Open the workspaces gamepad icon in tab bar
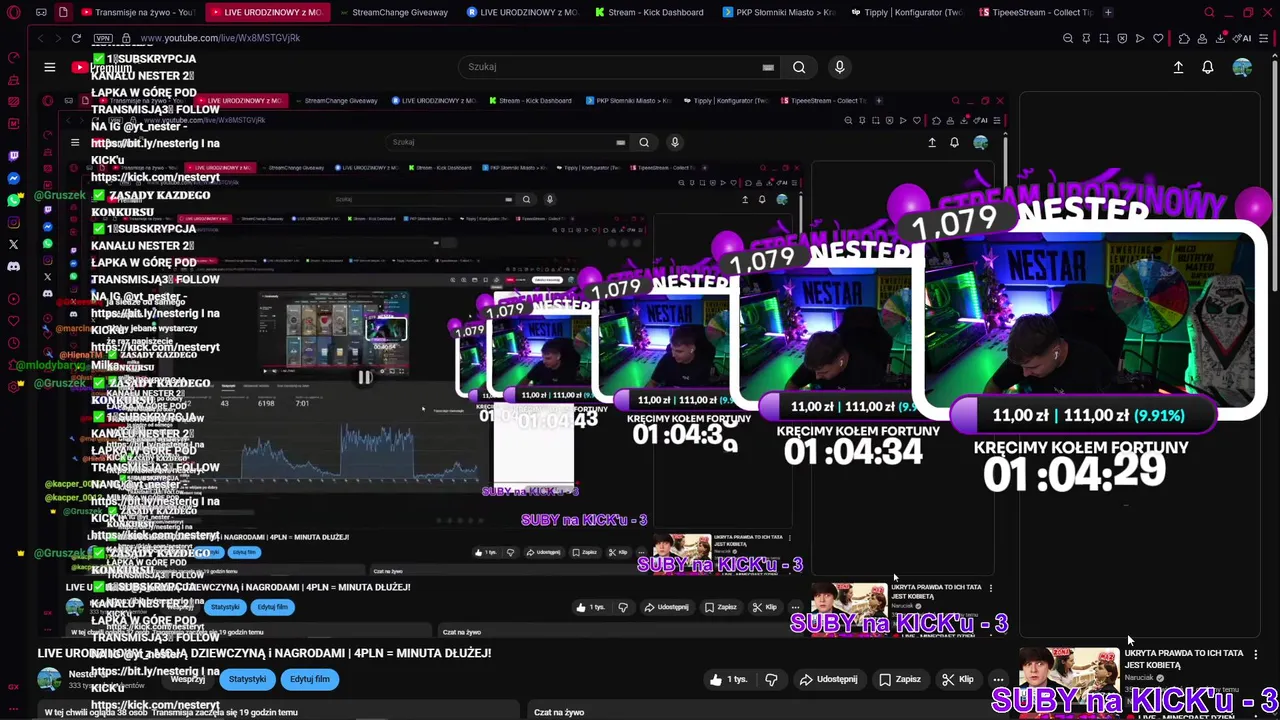 (41, 12)
